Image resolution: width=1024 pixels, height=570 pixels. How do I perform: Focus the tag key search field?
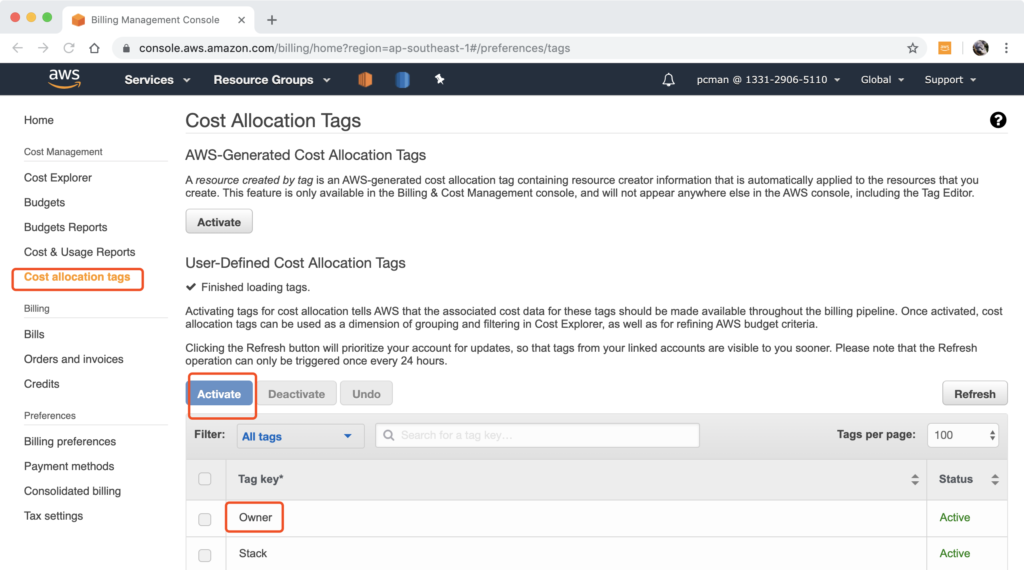[537, 435]
